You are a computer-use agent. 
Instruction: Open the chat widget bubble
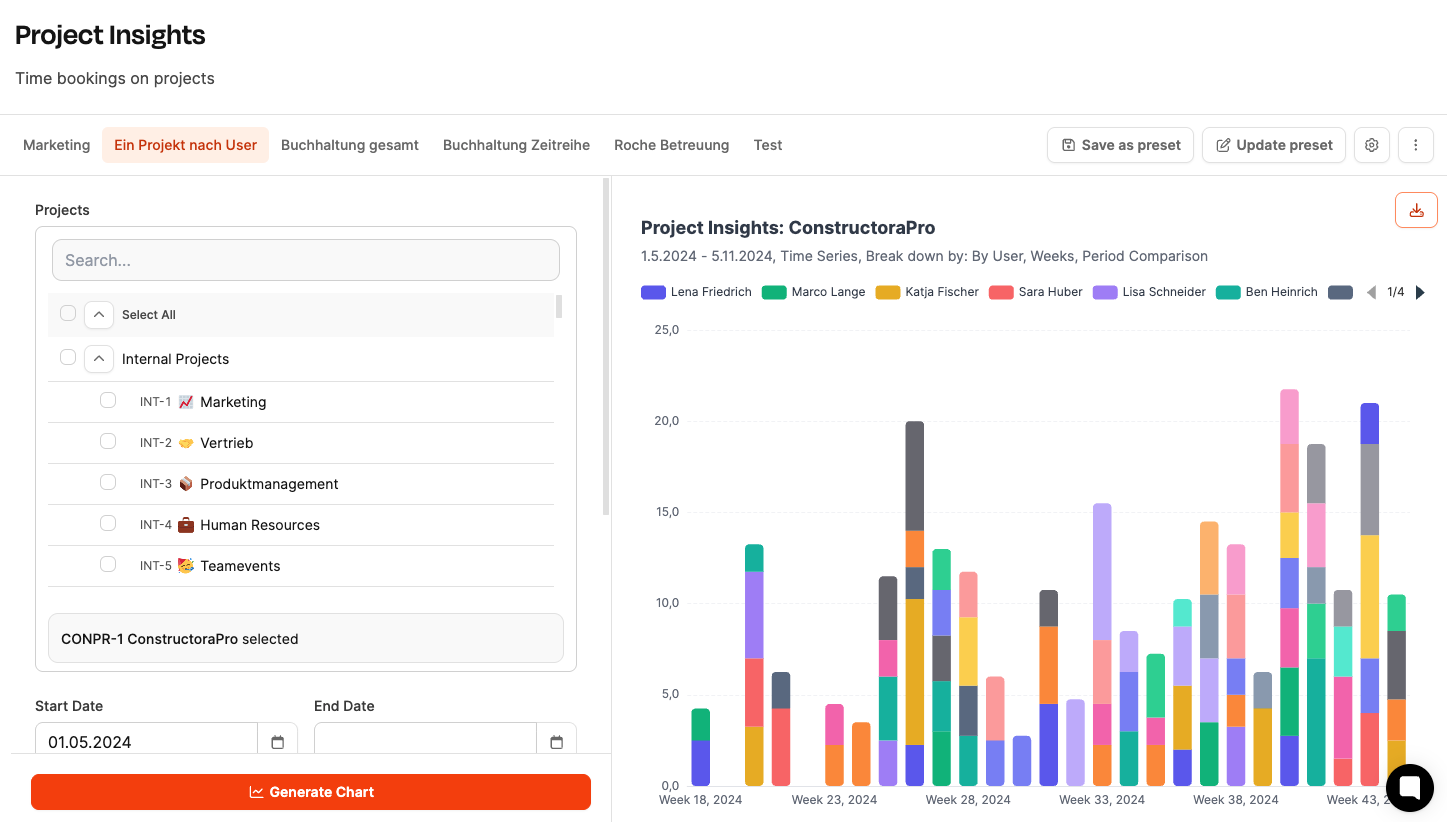1410,787
